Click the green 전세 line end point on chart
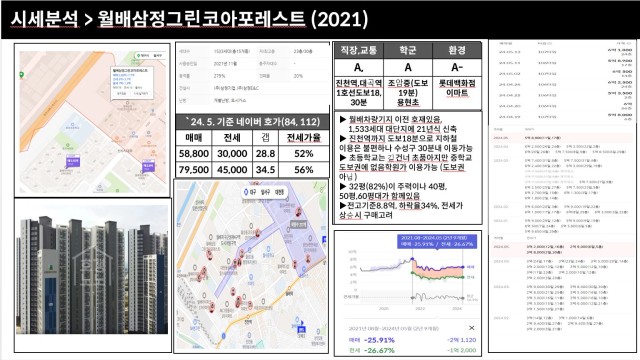 [x=463, y=277]
